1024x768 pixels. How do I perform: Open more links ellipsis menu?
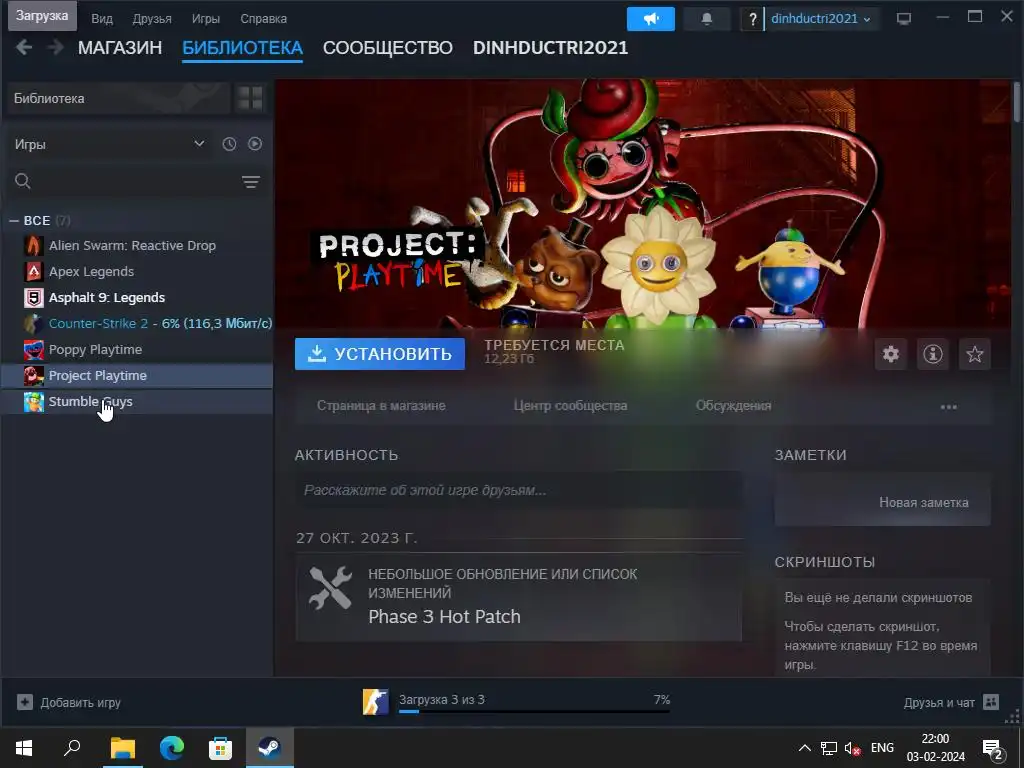pyautogui.click(x=948, y=407)
